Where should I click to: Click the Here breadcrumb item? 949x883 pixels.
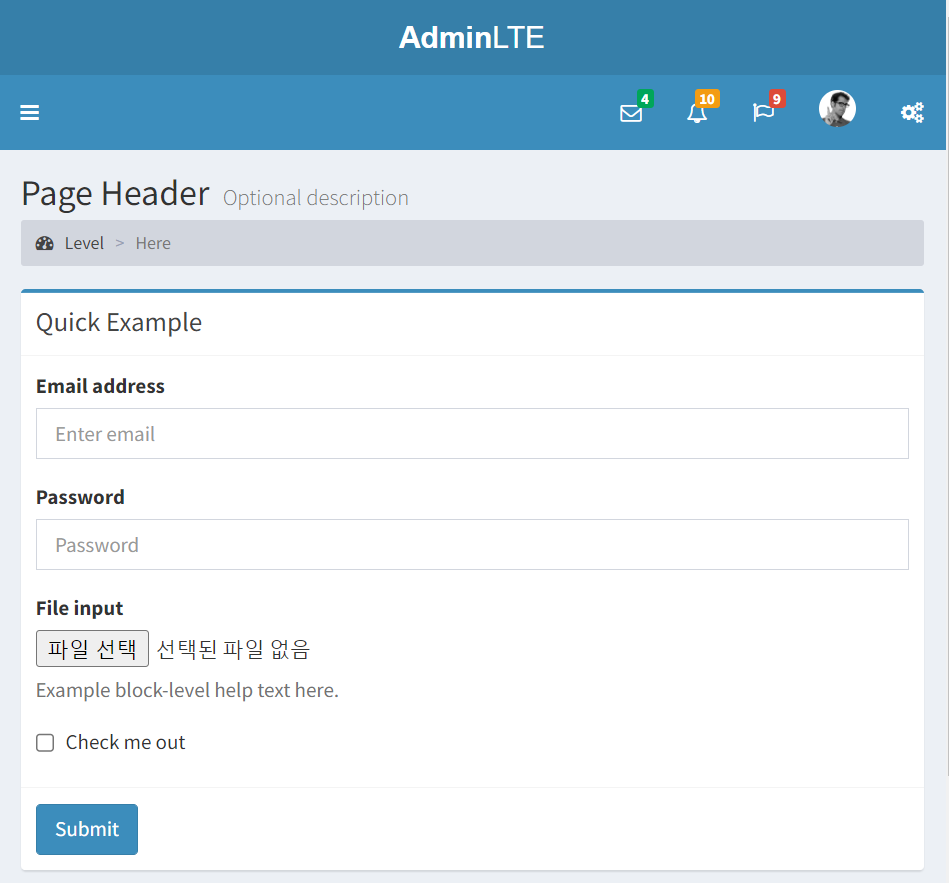tap(153, 243)
